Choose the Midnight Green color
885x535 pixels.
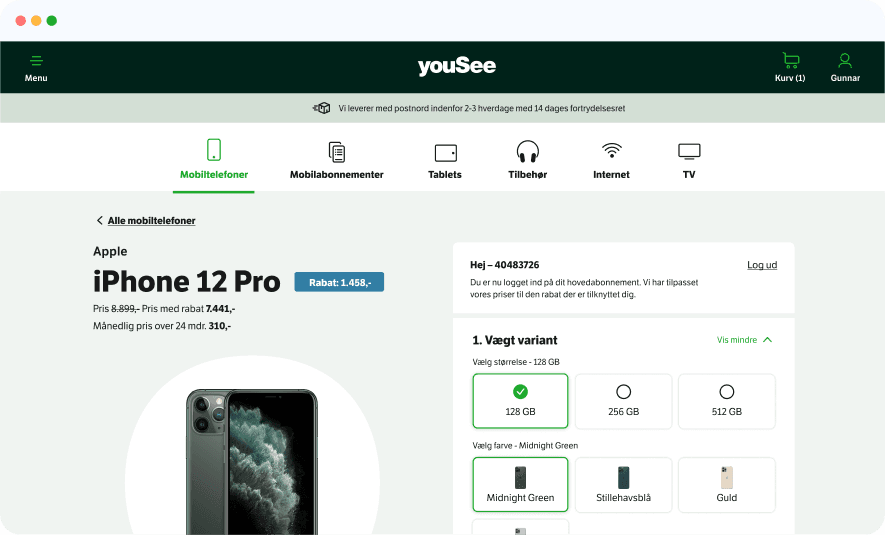[x=520, y=485]
